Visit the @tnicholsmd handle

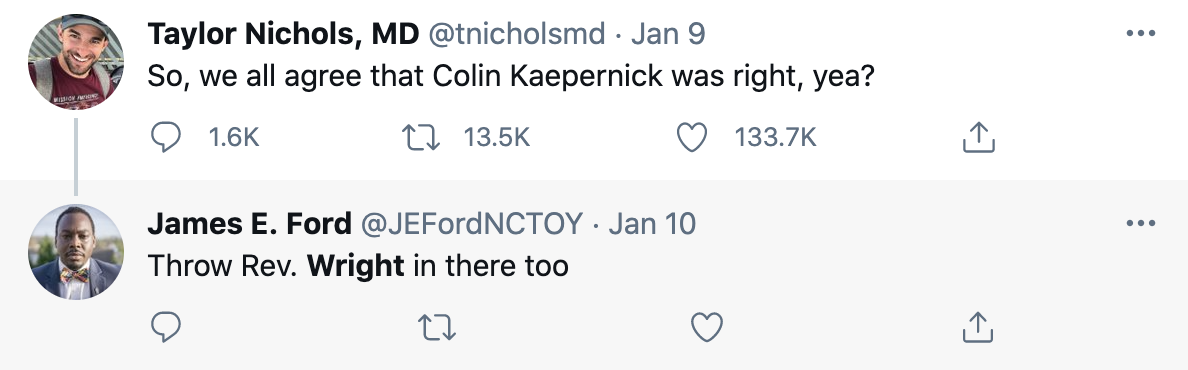pyautogui.click(x=517, y=34)
